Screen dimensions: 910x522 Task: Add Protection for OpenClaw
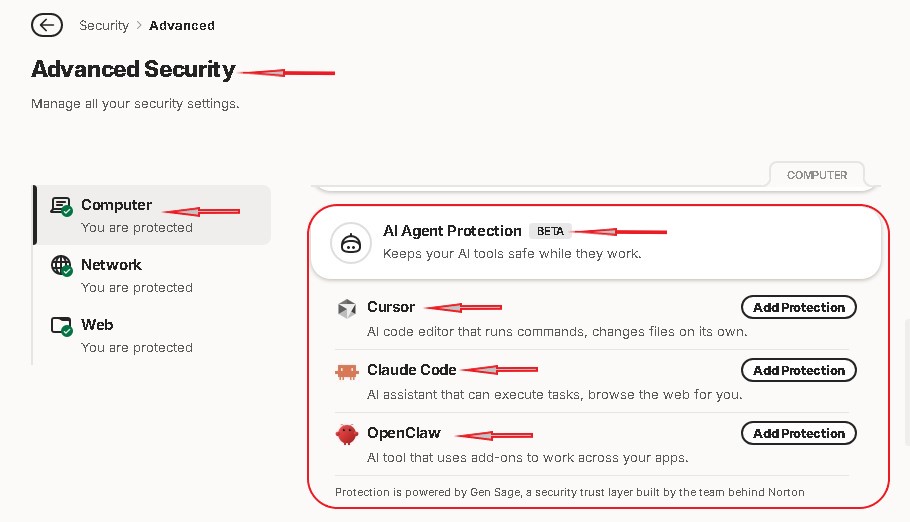(x=799, y=433)
